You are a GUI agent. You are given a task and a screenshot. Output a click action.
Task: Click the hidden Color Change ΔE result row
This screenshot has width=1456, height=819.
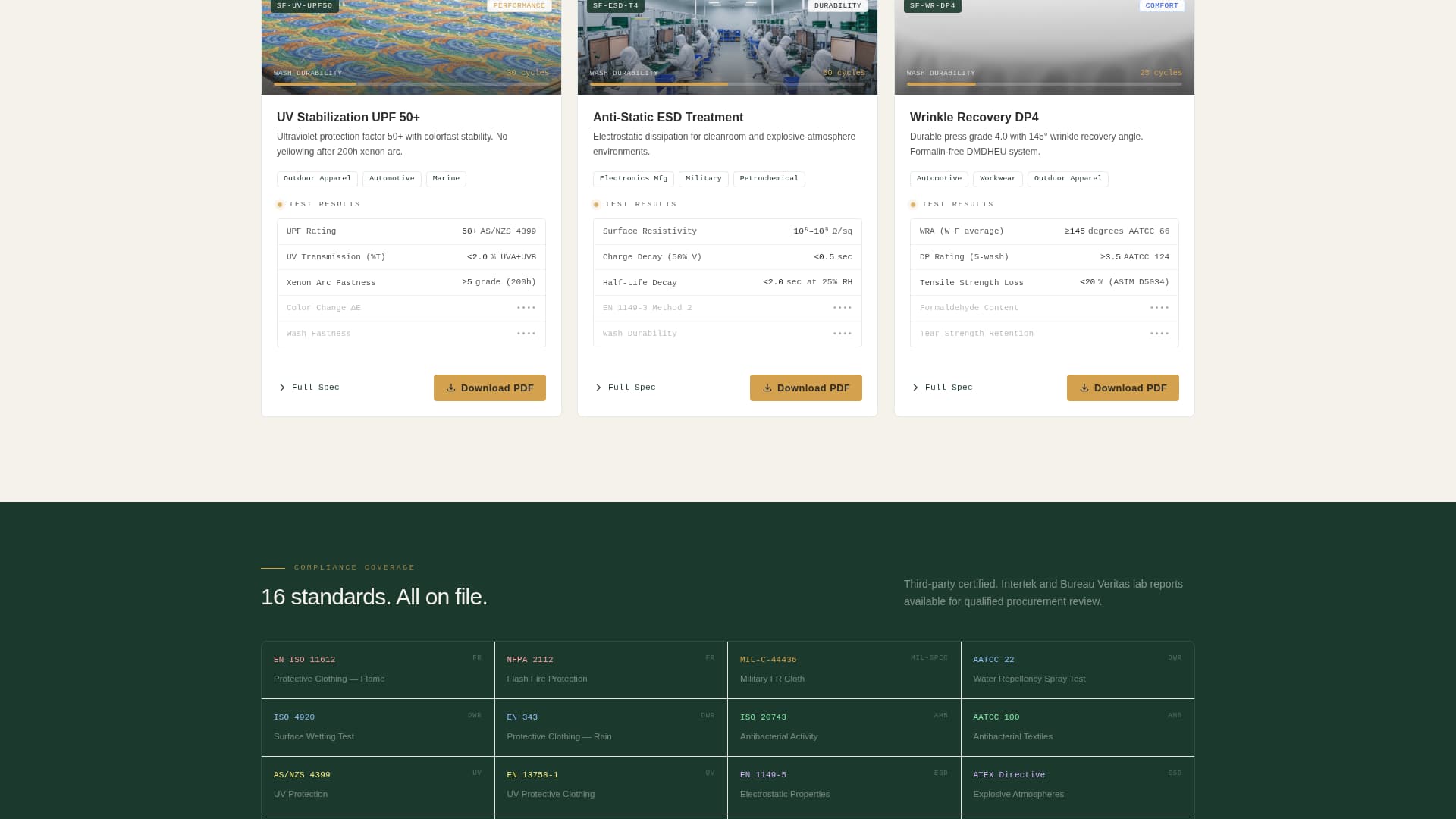[411, 308]
